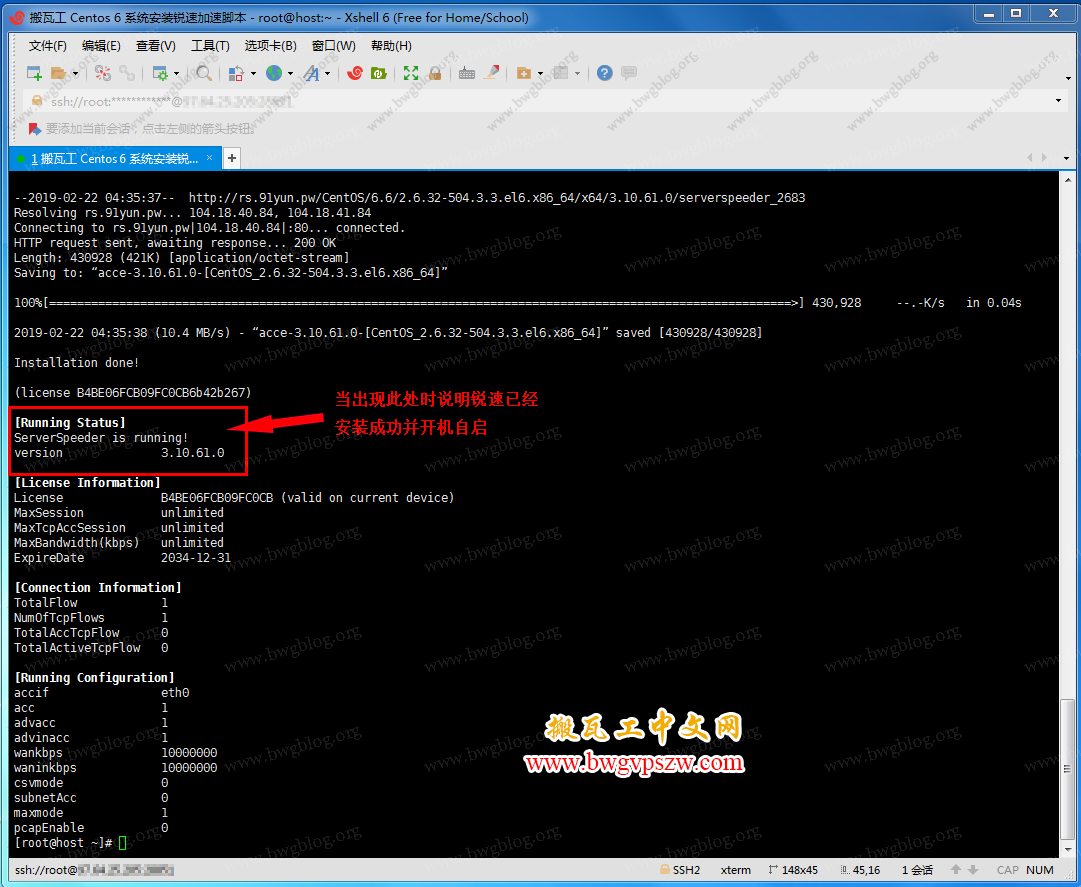The height and width of the screenshot is (887, 1081).
Task: Expand the tab list arrow at far right
Action: coord(1067,158)
